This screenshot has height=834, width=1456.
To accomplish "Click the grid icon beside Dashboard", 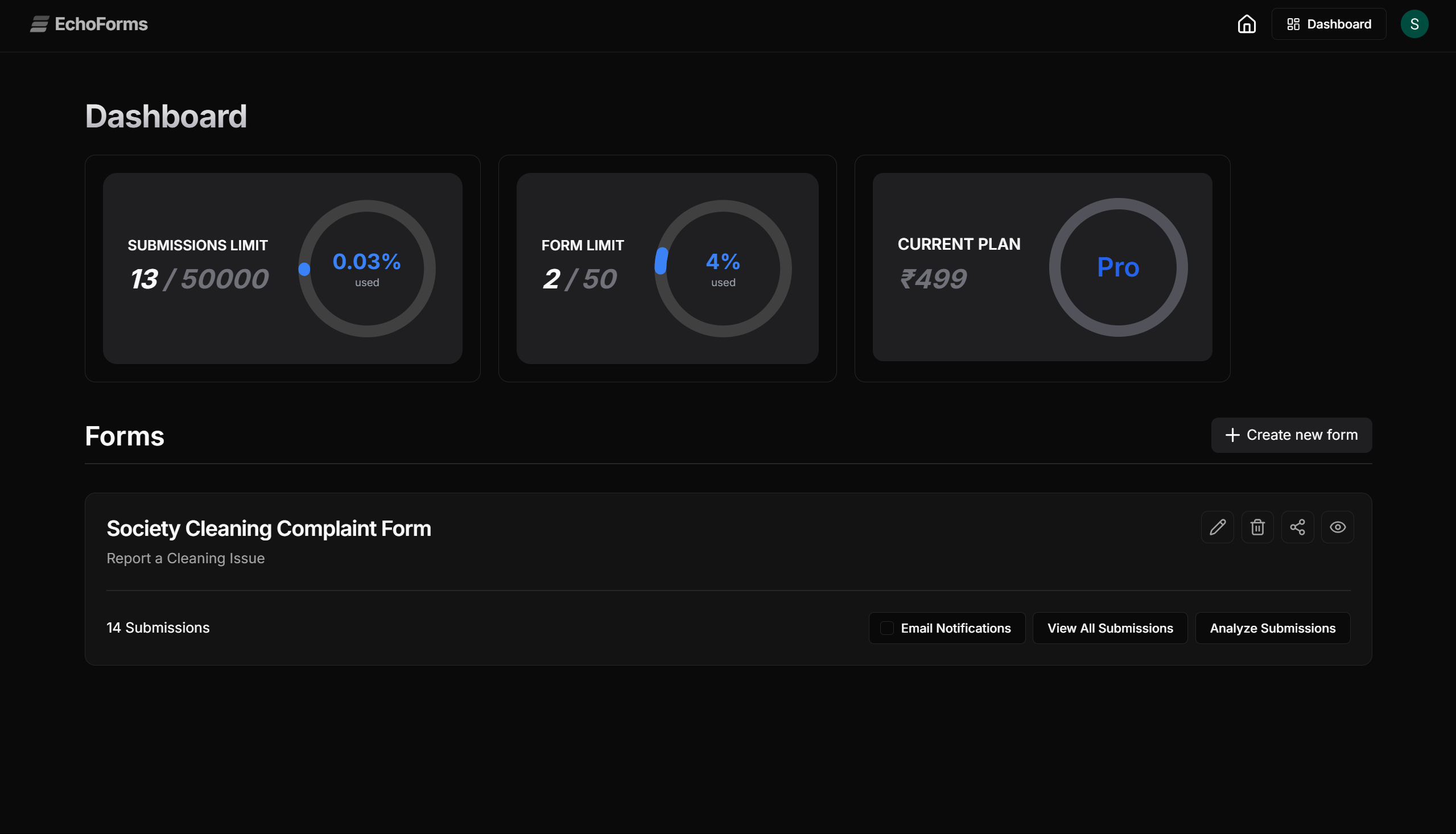I will pos(1293,24).
